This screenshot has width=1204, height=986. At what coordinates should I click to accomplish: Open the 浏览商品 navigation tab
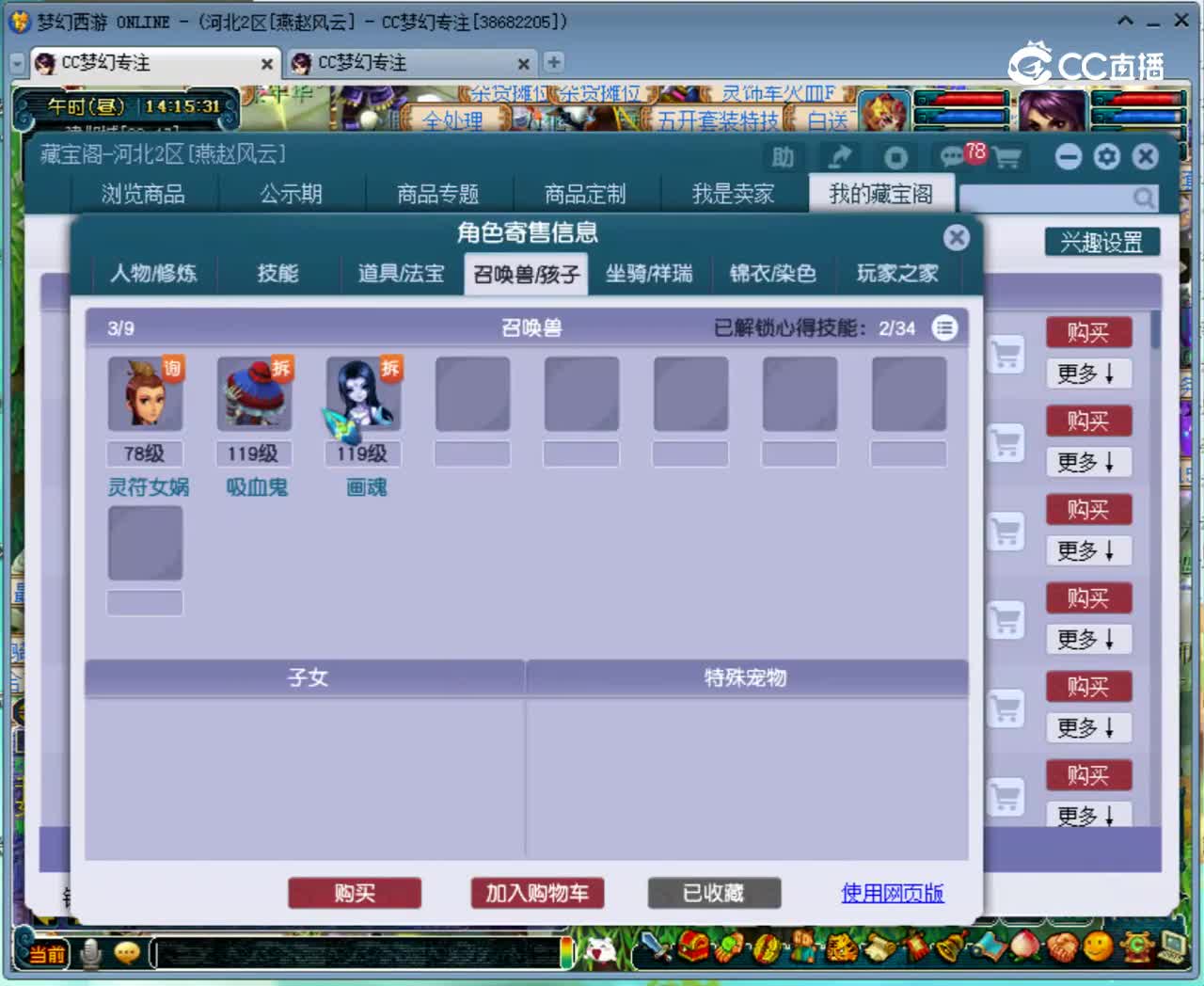(x=143, y=194)
